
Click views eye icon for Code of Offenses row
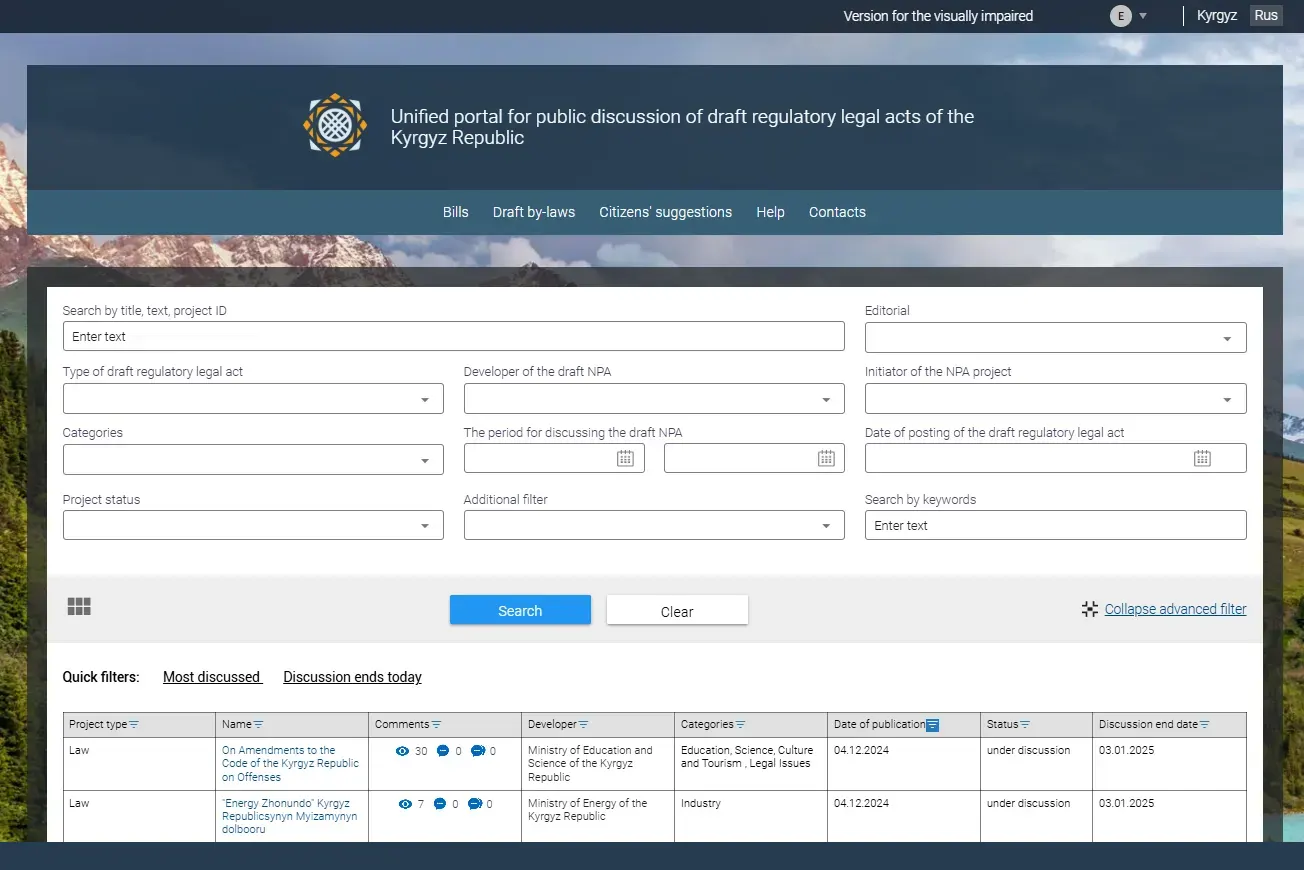(403, 751)
